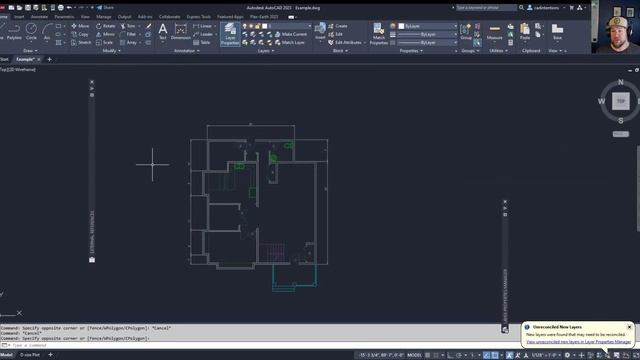The height and width of the screenshot is (360, 640).
Task: Toggle grid display in status bar
Action: pos(427,355)
